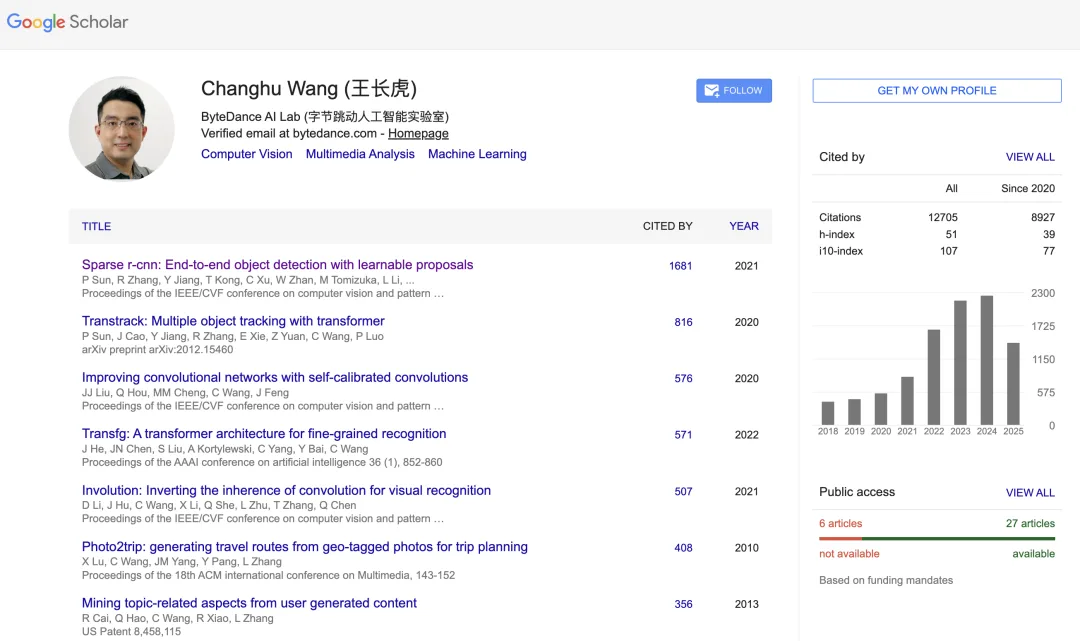Sort by CITED BY column header
This screenshot has width=1080, height=641.
[668, 226]
